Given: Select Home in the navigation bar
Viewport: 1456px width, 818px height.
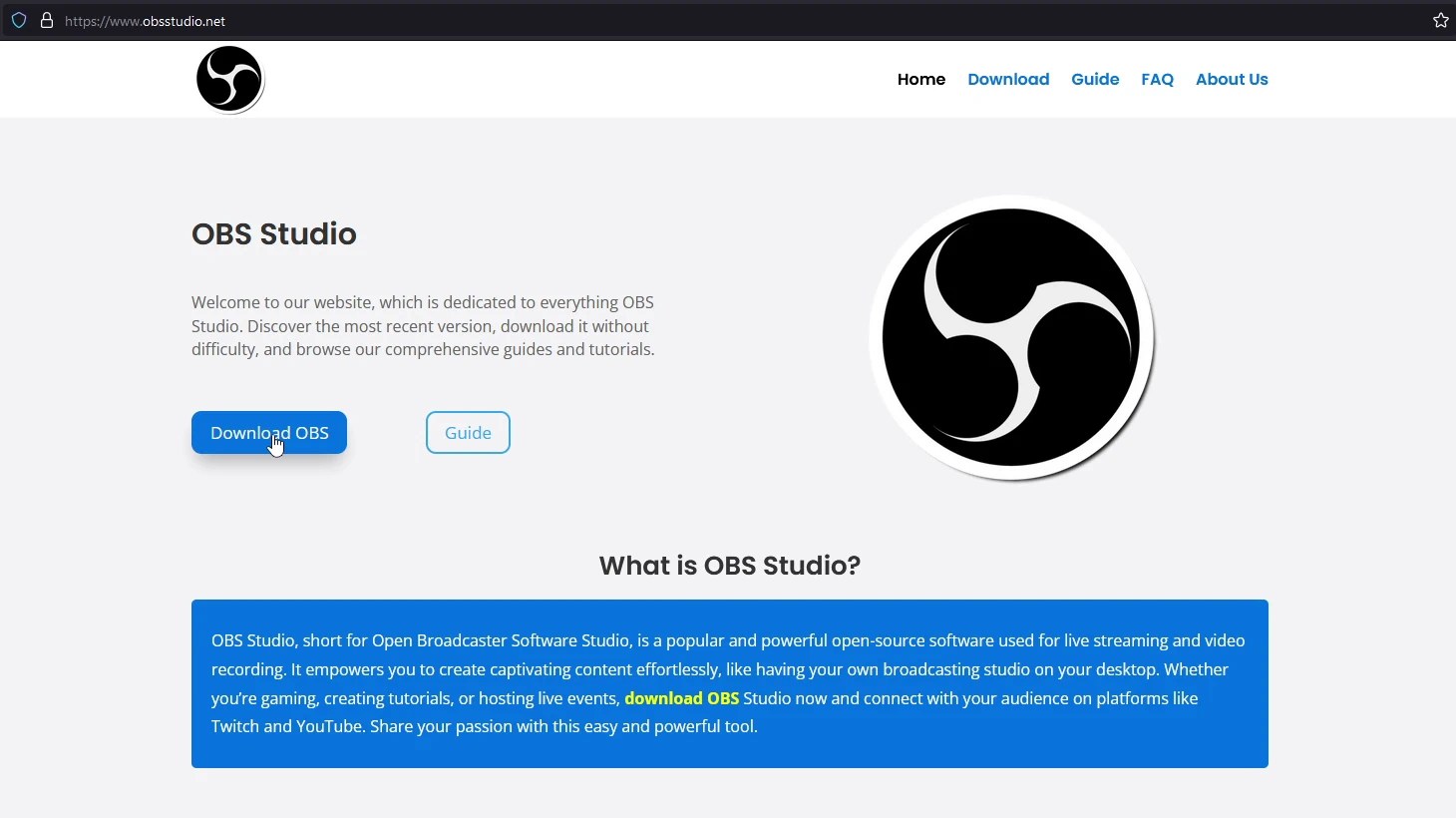Looking at the screenshot, I should tap(920, 79).
